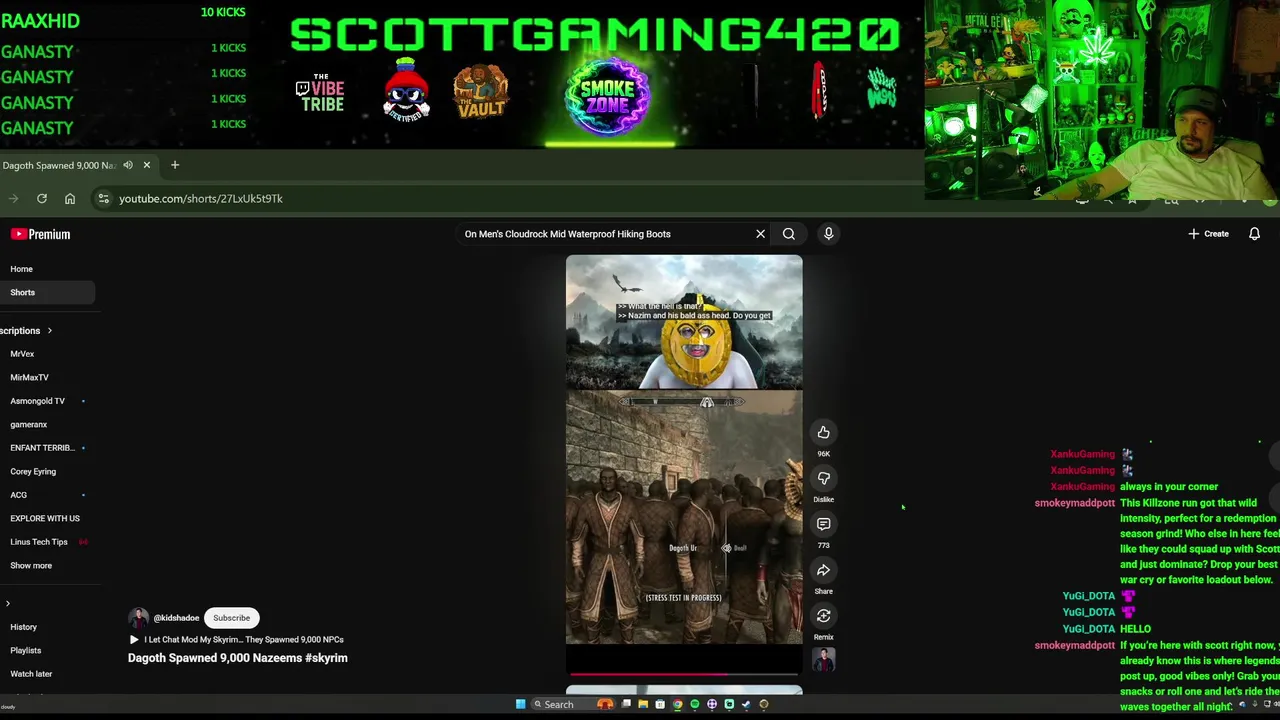Open @kidshadoe channel avatar
This screenshot has width=1280, height=720.
[138, 618]
